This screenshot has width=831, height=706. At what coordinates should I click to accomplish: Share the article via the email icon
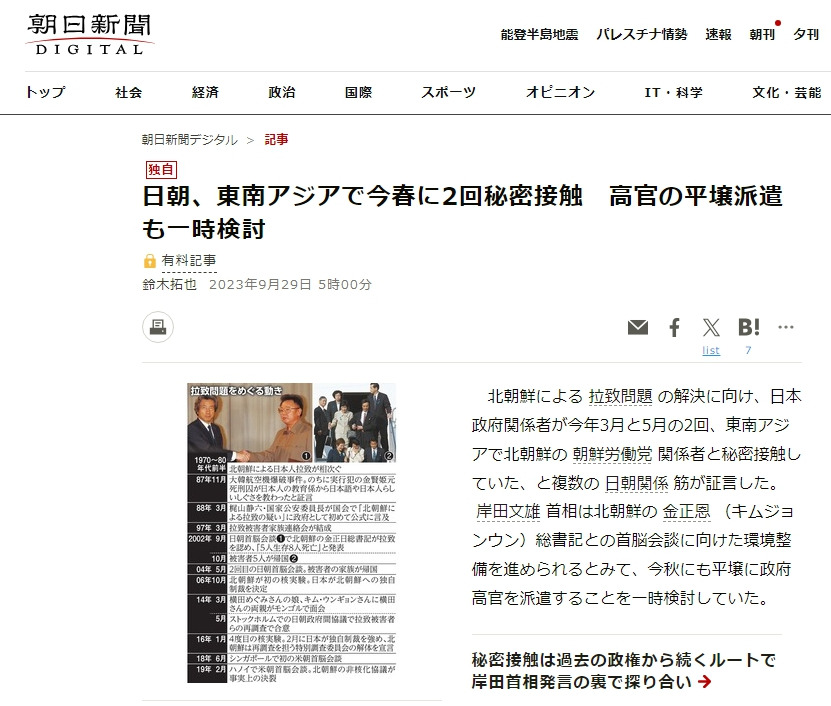click(638, 326)
